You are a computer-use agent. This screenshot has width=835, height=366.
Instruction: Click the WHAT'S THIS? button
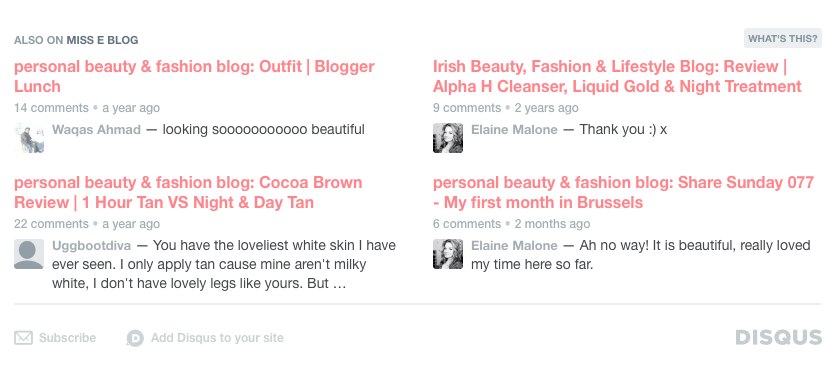(x=783, y=38)
